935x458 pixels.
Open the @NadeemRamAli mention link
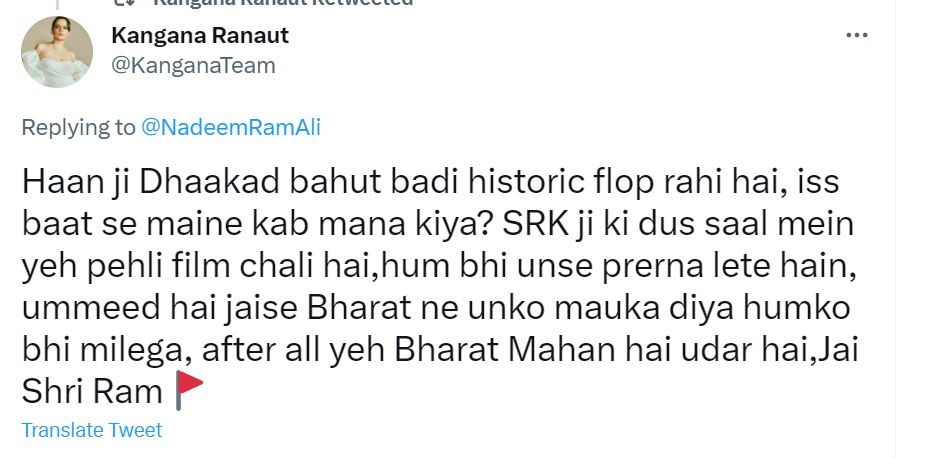[x=231, y=127]
